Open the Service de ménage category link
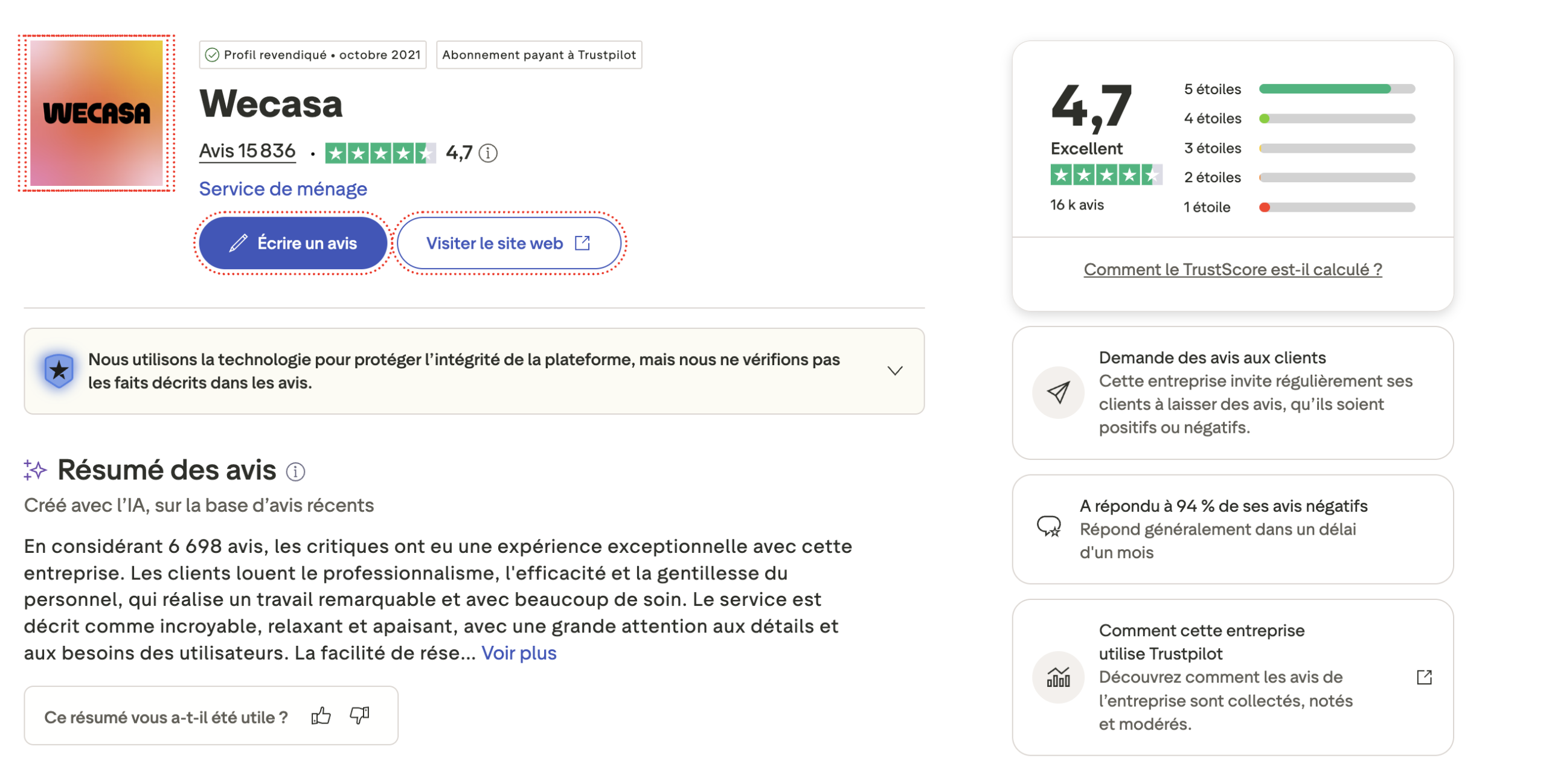The image size is (1546, 784). (282, 189)
